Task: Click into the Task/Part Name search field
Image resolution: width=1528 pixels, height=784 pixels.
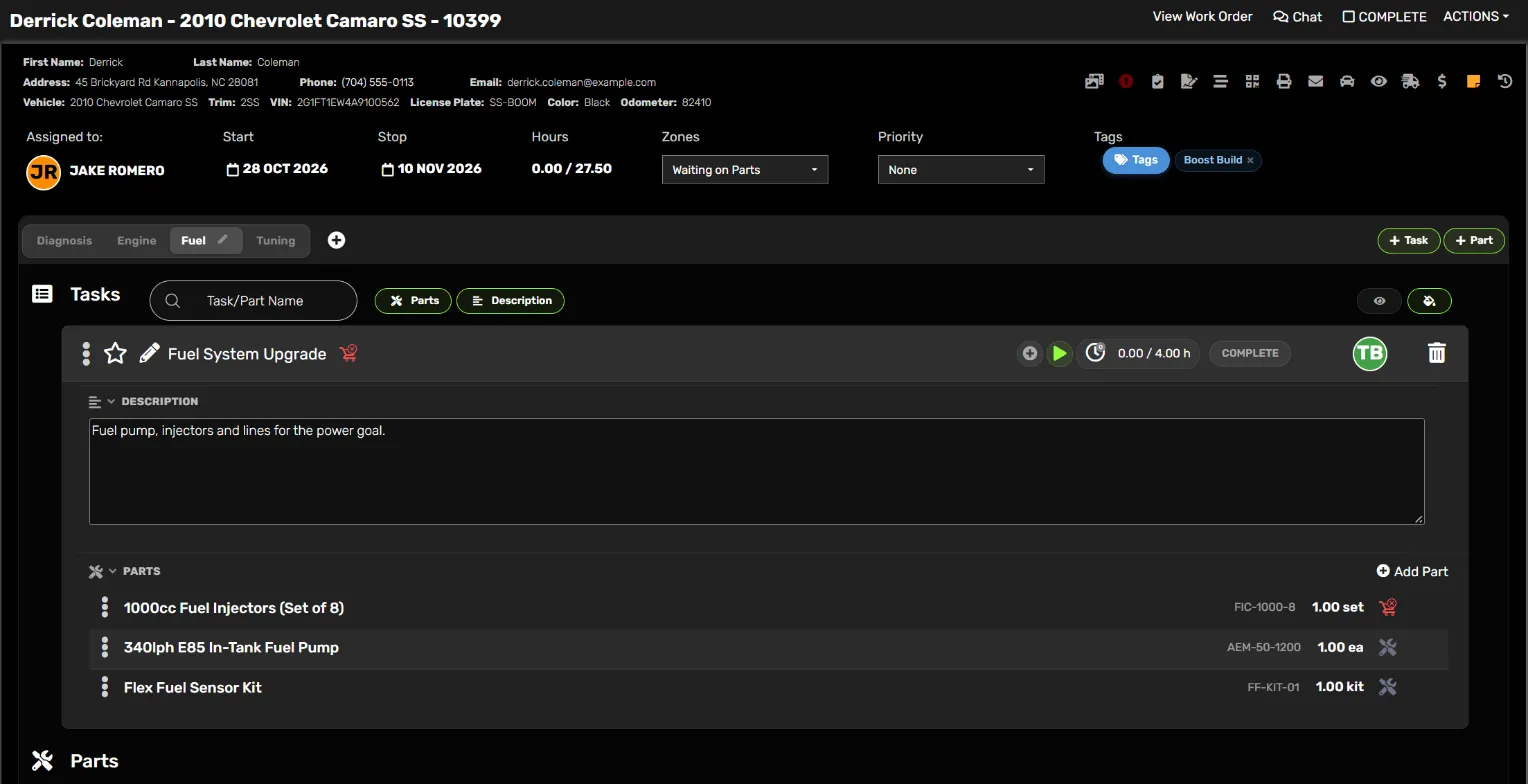Action: 253,300
